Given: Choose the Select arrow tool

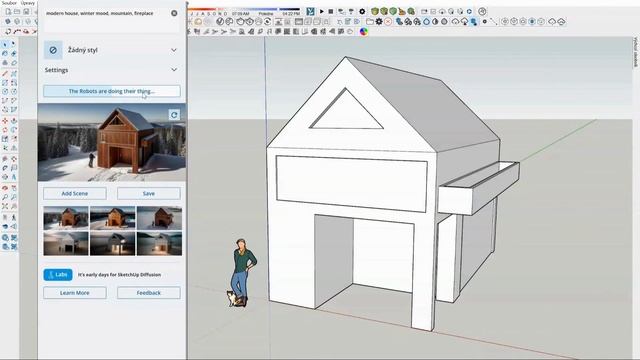Looking at the screenshot, I should pyautogui.click(x=5, y=44).
